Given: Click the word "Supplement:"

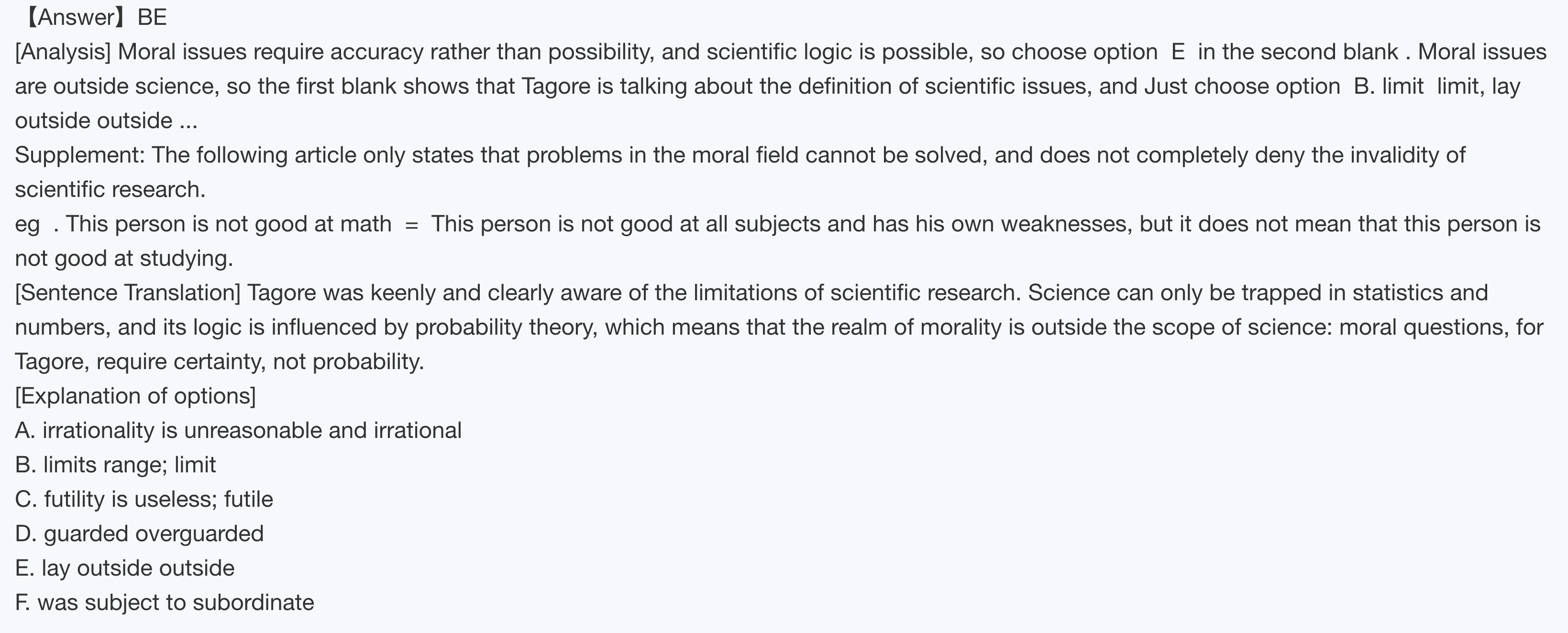Looking at the screenshot, I should 80,155.
